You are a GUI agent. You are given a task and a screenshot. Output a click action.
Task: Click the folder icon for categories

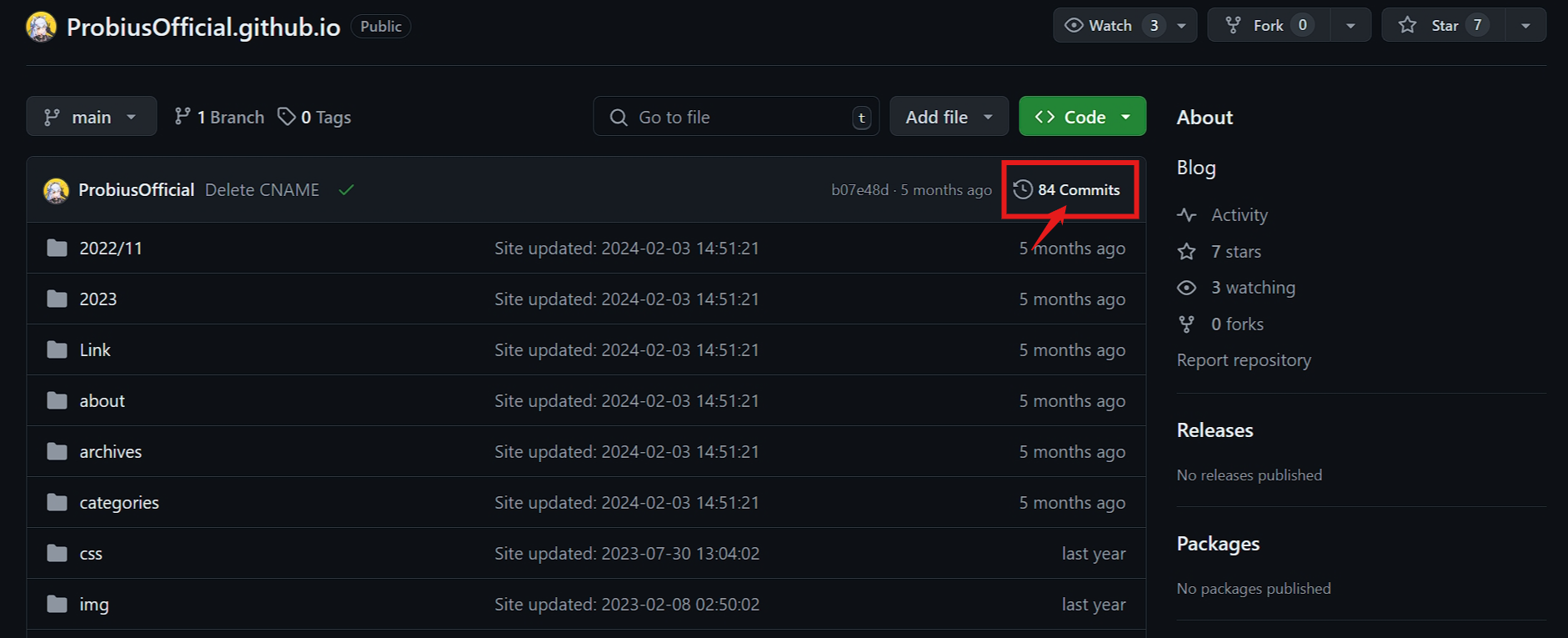[57, 502]
